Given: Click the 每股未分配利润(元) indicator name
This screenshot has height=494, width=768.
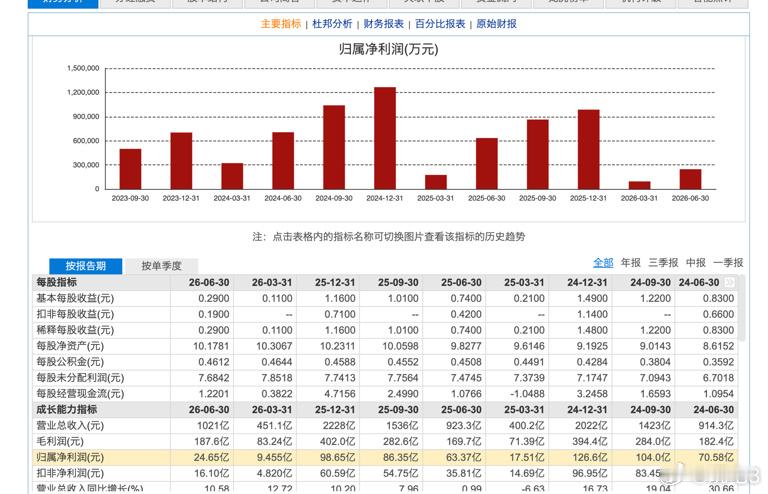Looking at the screenshot, I should [x=80, y=377].
